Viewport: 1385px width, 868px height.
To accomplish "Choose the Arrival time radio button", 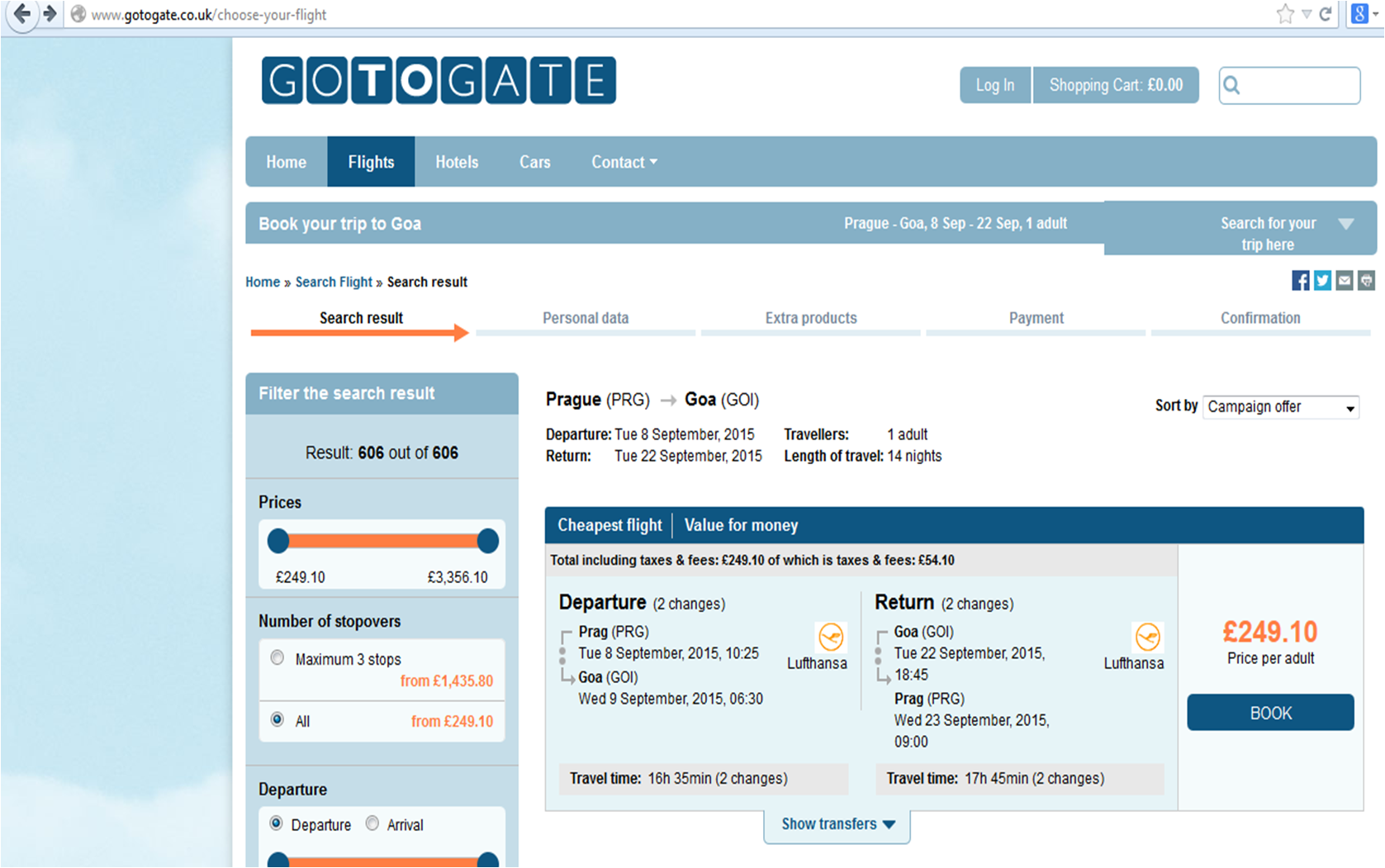I will (x=372, y=823).
